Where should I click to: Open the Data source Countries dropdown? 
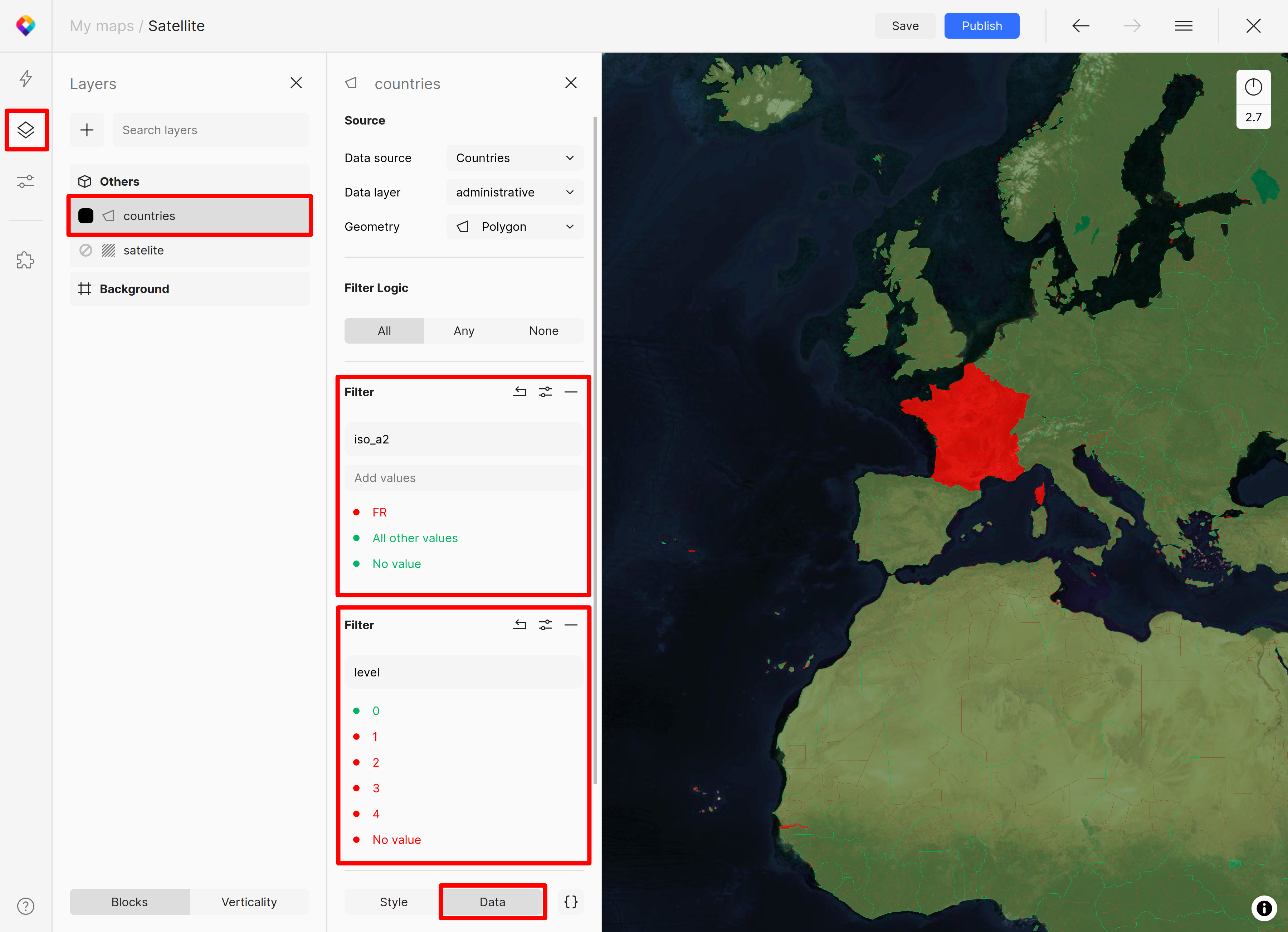pyautogui.click(x=514, y=158)
